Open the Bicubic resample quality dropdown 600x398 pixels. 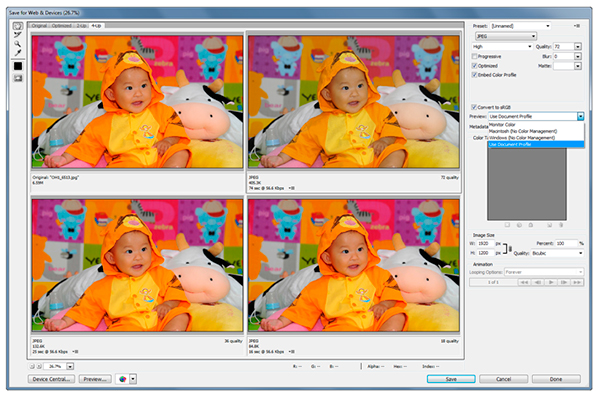(x=557, y=253)
